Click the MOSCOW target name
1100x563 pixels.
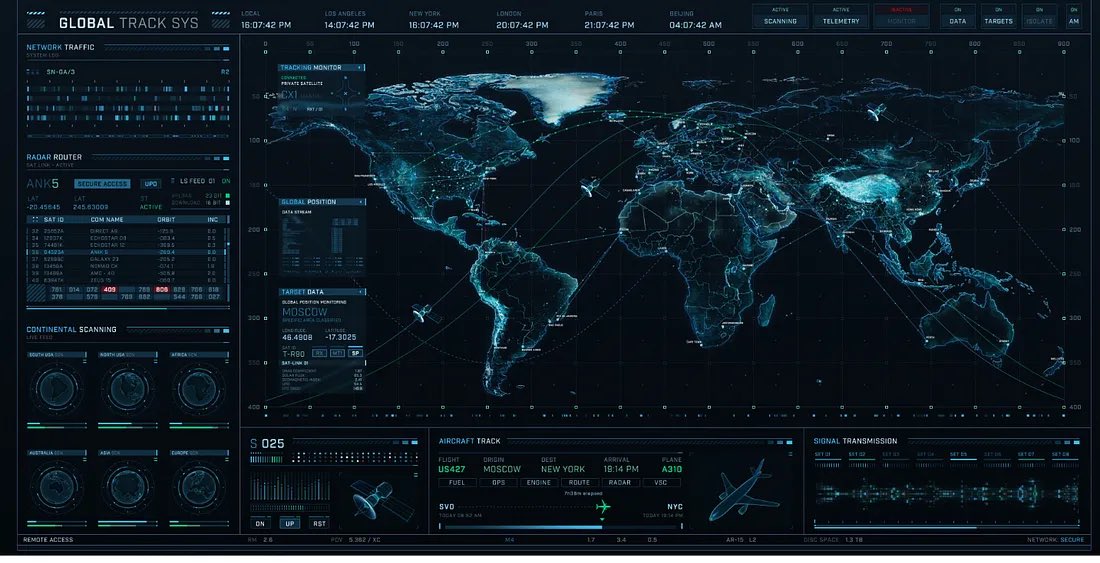point(304,311)
